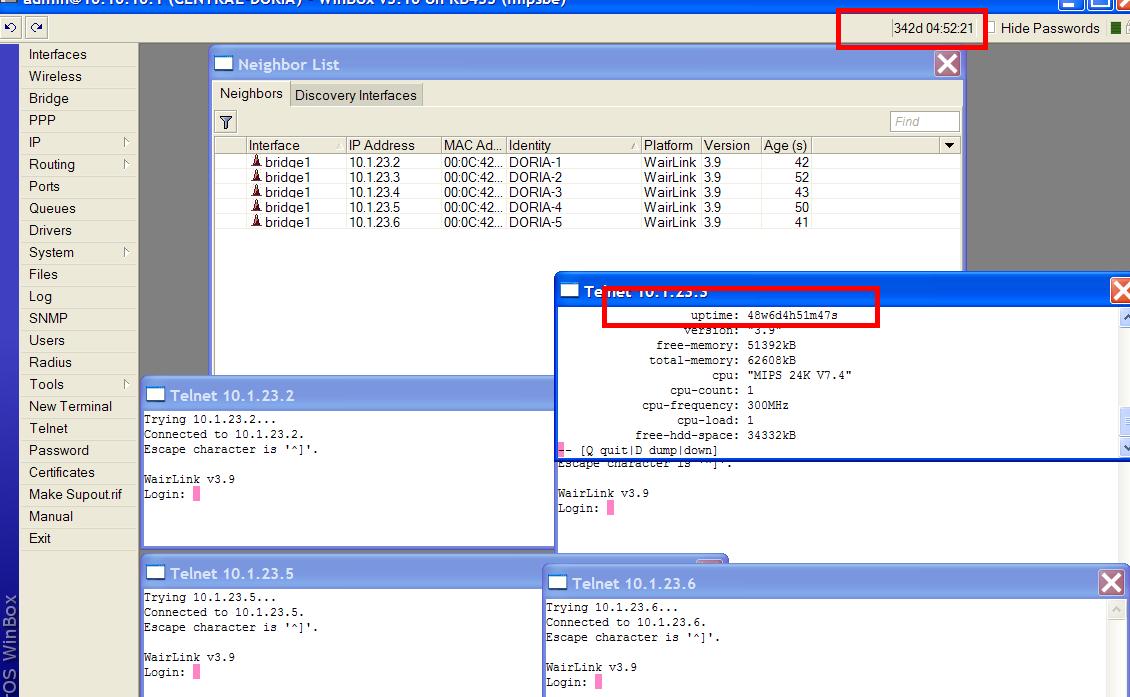
Task: Switch to the Discovery Interfaces tab
Action: 356,95
